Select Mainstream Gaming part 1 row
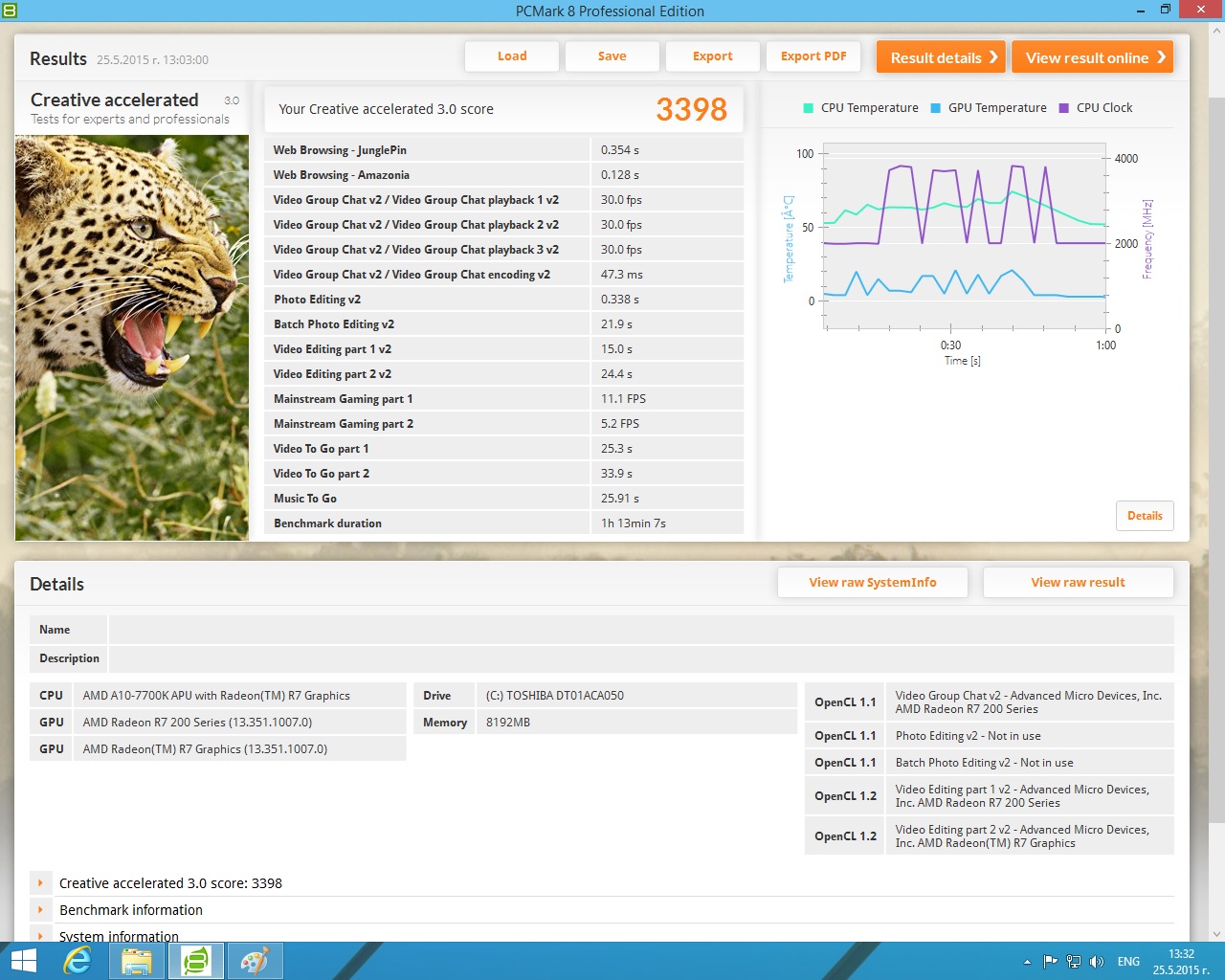Screen dimensions: 1225x980 (503, 399)
